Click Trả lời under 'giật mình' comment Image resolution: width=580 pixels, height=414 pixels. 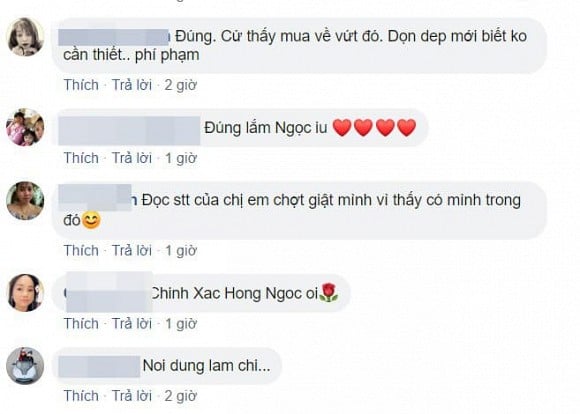[132, 250]
